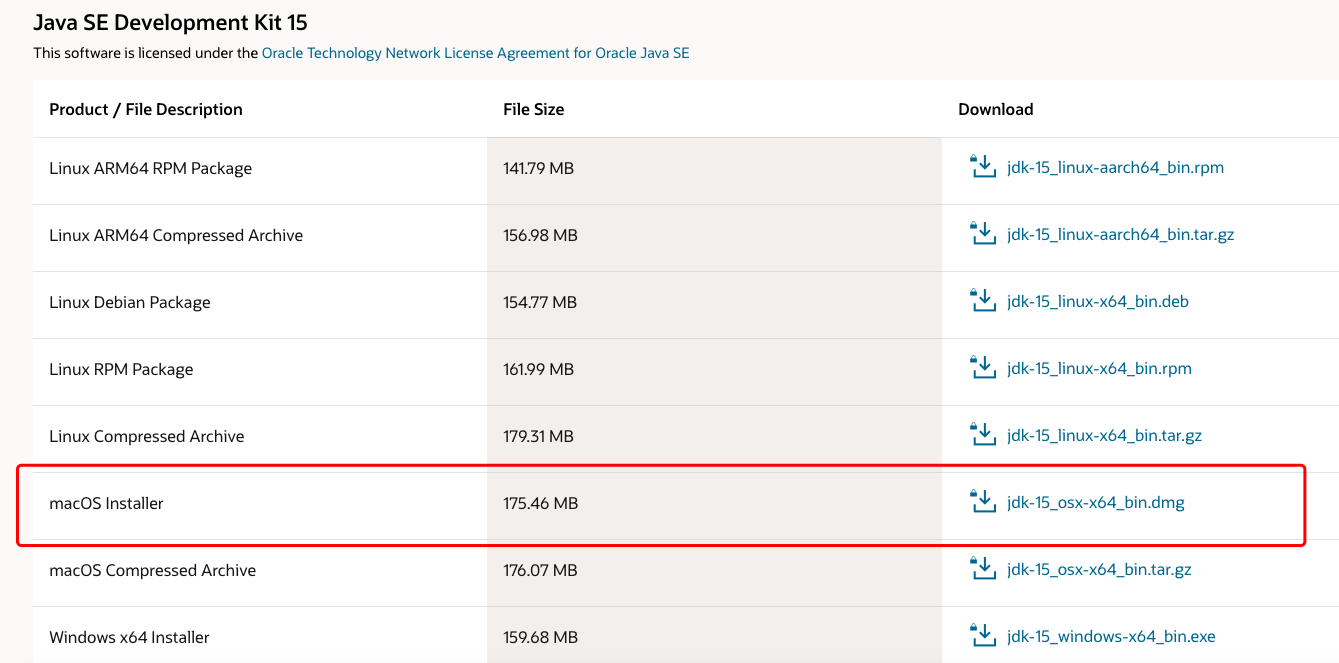Screen dimensions: 1339x663
Task: Download jdk-15_windows-x64_bin.exe file link
Action: 1112,637
